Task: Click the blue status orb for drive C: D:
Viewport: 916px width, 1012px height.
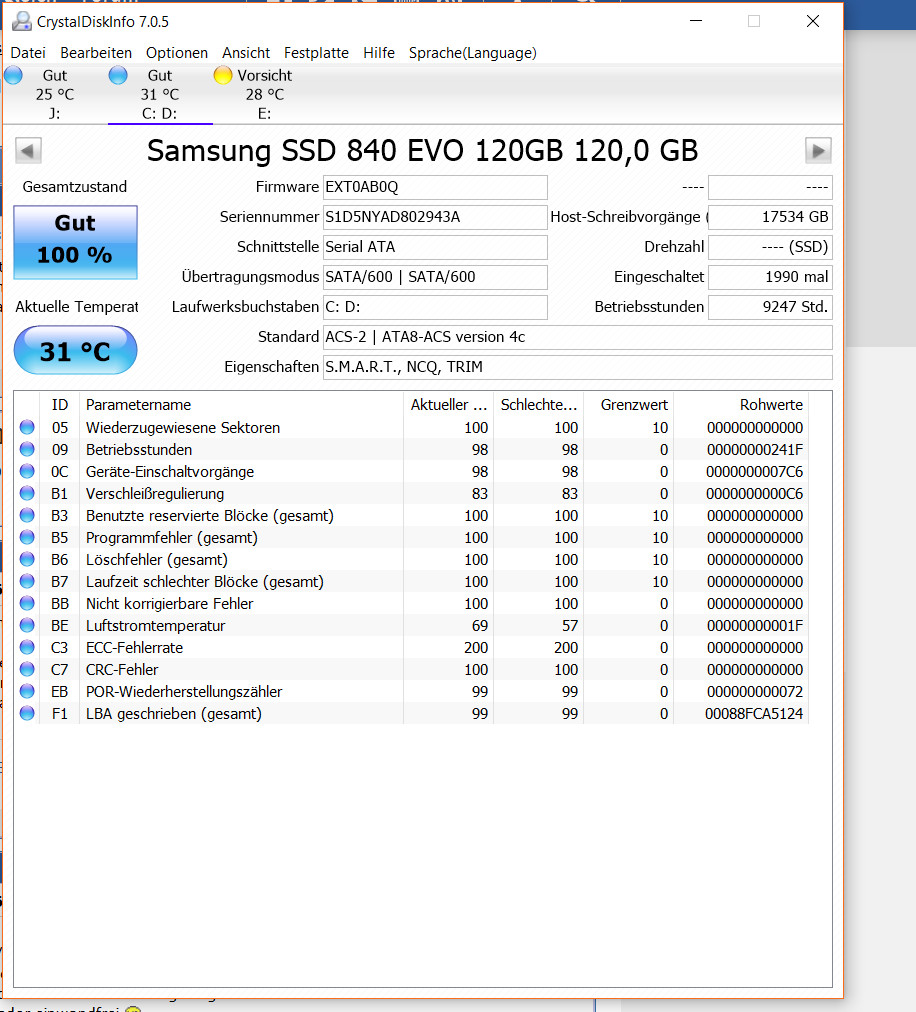Action: coord(118,76)
